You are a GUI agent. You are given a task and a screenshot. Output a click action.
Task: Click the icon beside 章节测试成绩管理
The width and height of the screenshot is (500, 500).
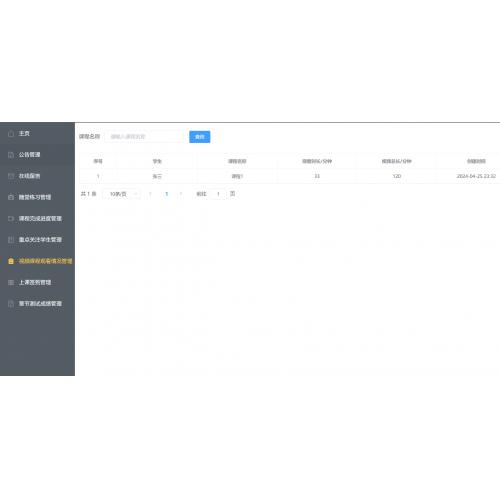click(11, 304)
